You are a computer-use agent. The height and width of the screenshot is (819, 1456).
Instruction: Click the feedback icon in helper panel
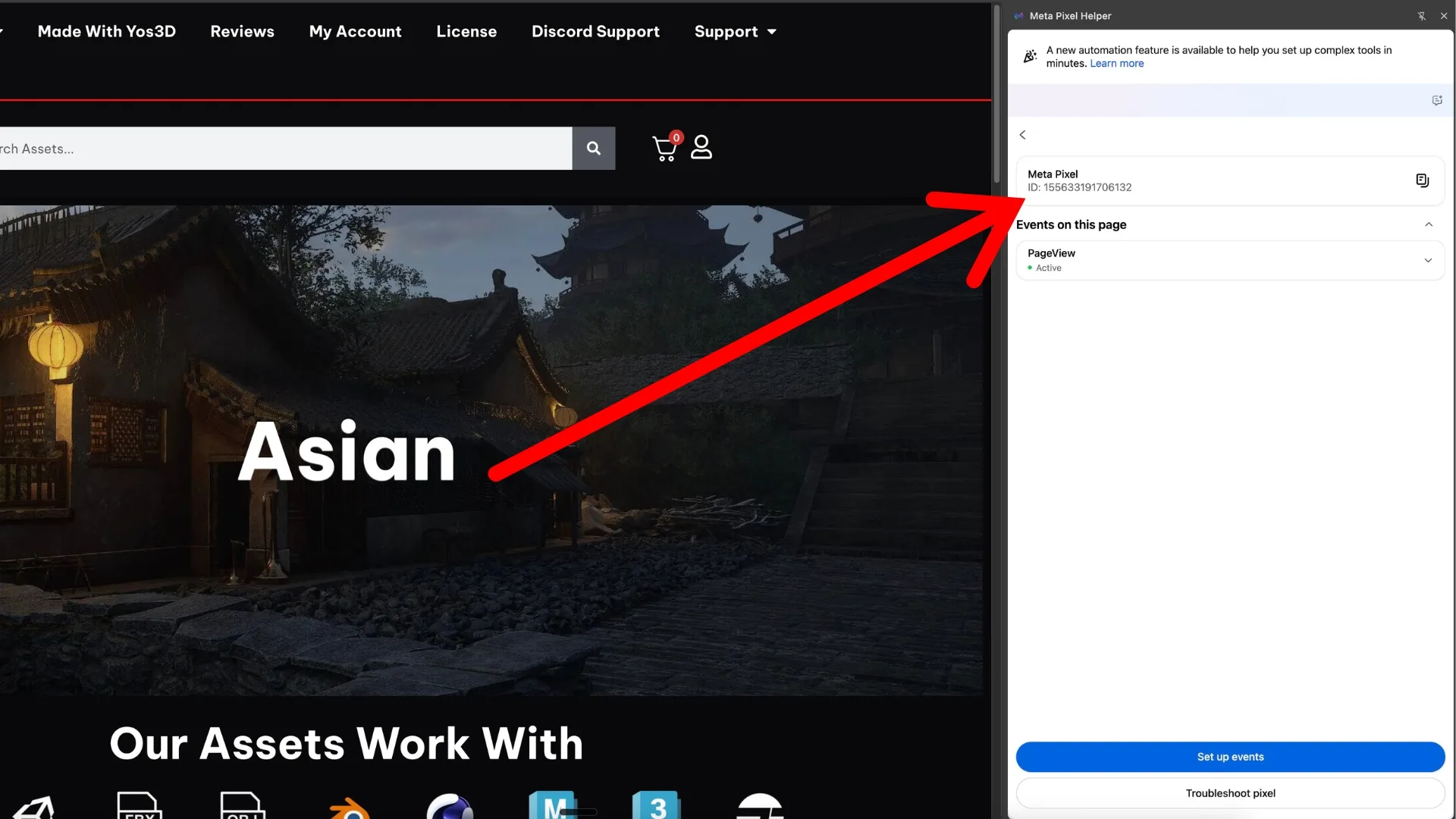tap(1437, 100)
